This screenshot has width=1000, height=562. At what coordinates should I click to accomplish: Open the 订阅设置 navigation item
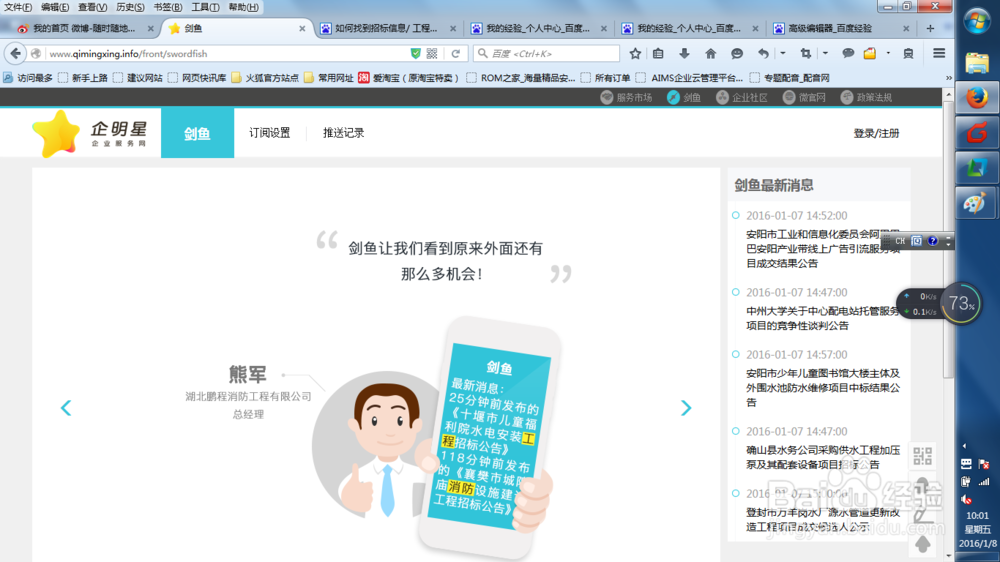[x=270, y=133]
